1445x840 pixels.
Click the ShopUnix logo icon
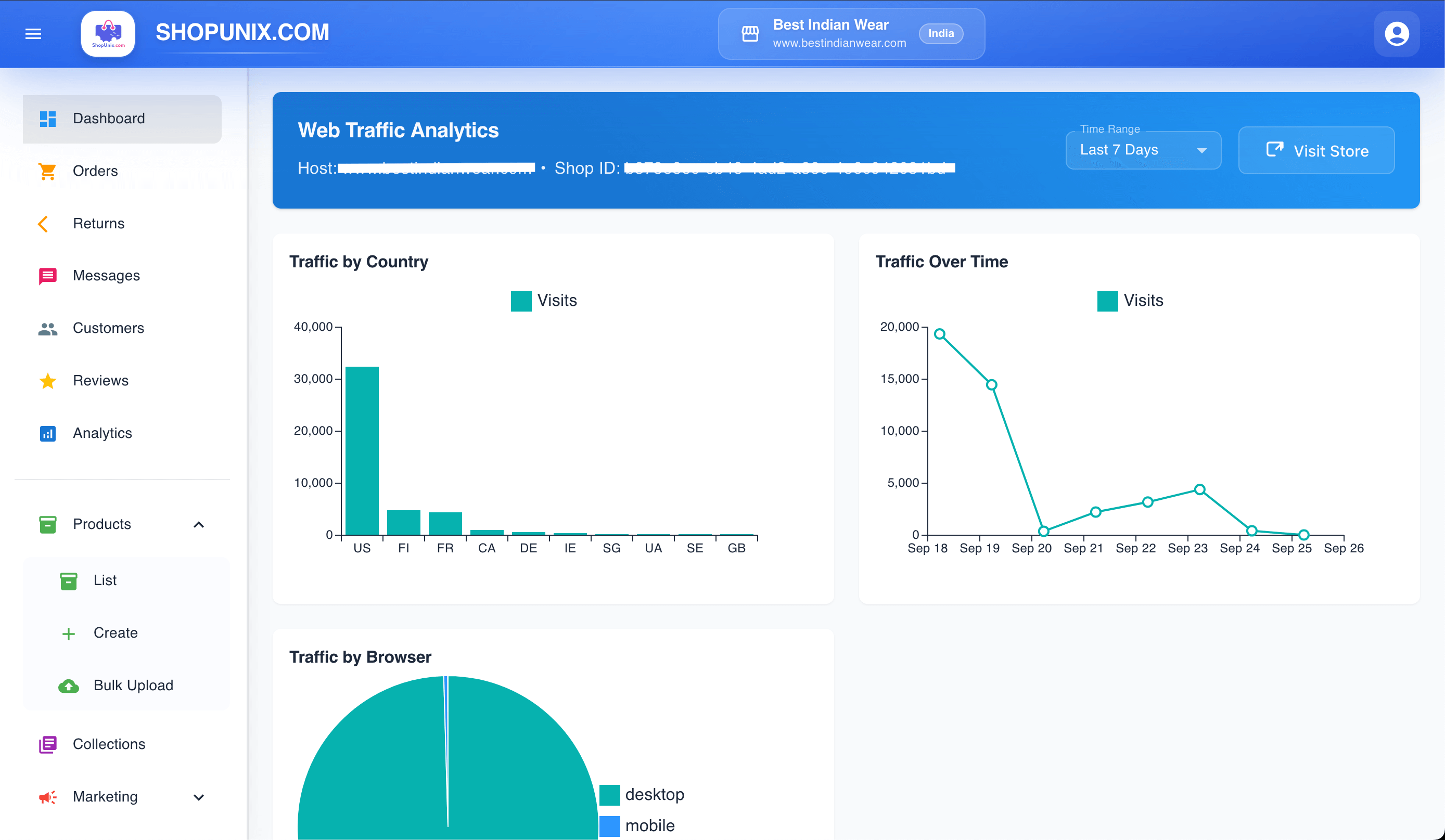pos(108,33)
